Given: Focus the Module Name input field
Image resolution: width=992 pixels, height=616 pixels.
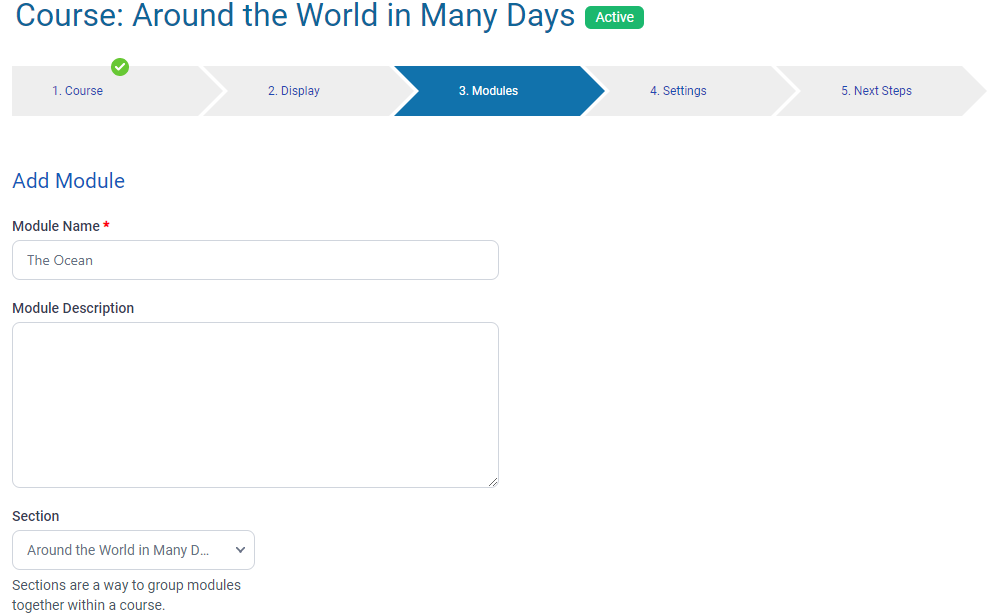Looking at the screenshot, I should tap(256, 260).
